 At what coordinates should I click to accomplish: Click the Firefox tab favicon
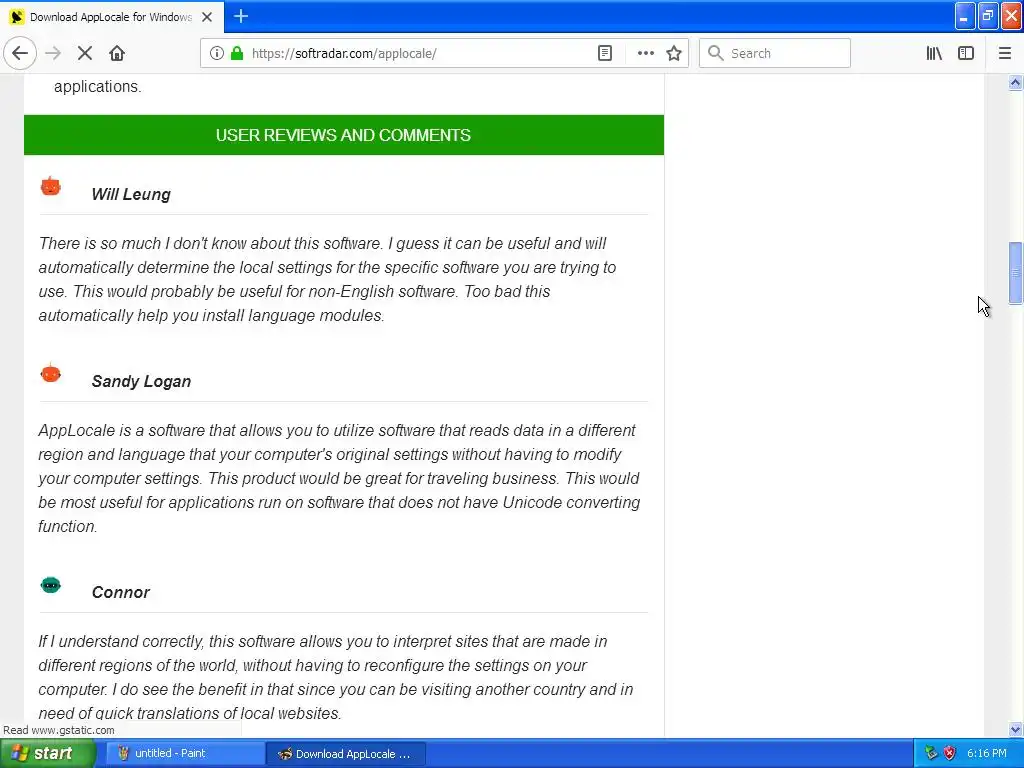[x=17, y=17]
